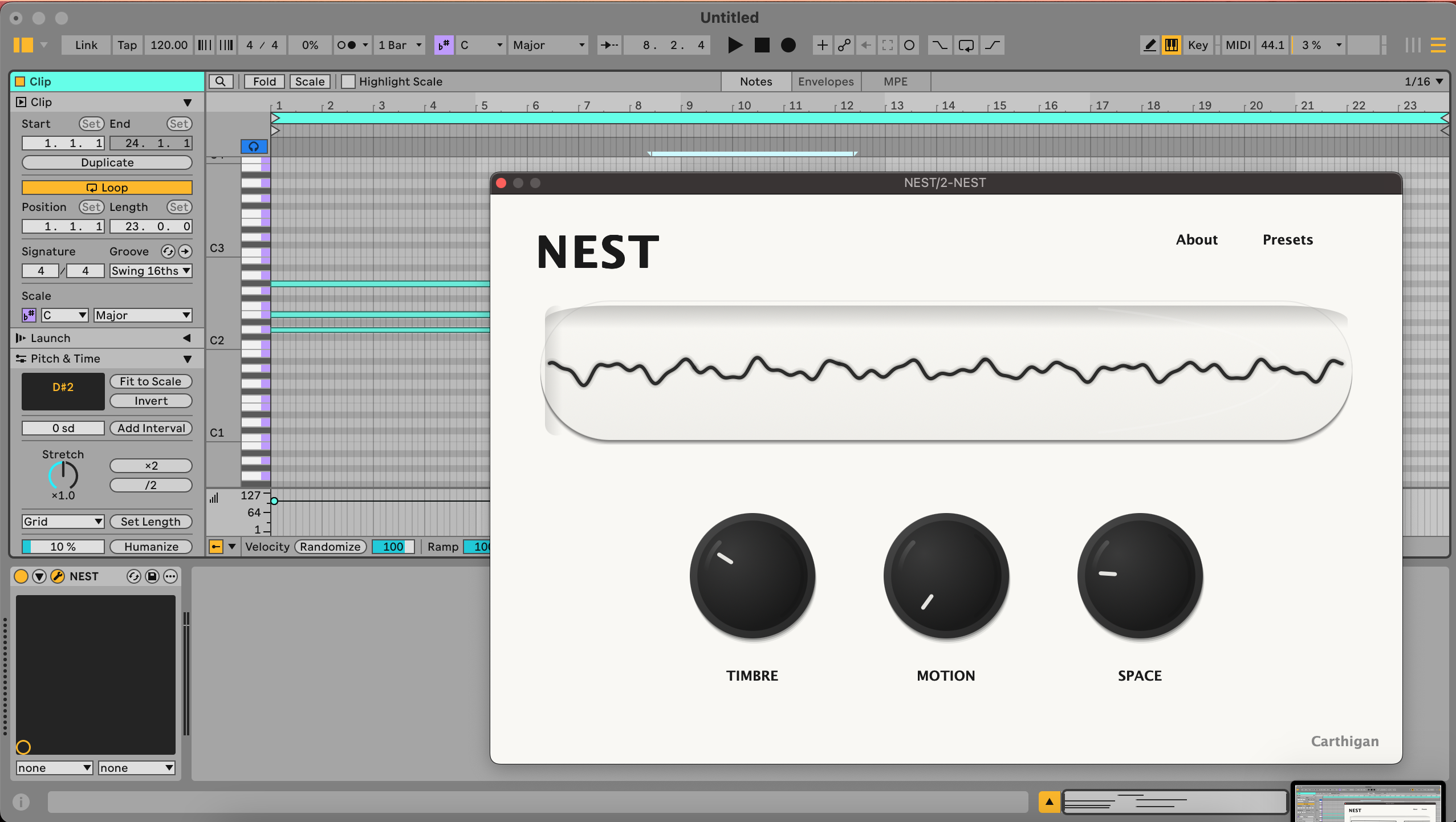Image resolution: width=1456 pixels, height=822 pixels.
Task: Click the Duplicate button
Action: [x=107, y=162]
